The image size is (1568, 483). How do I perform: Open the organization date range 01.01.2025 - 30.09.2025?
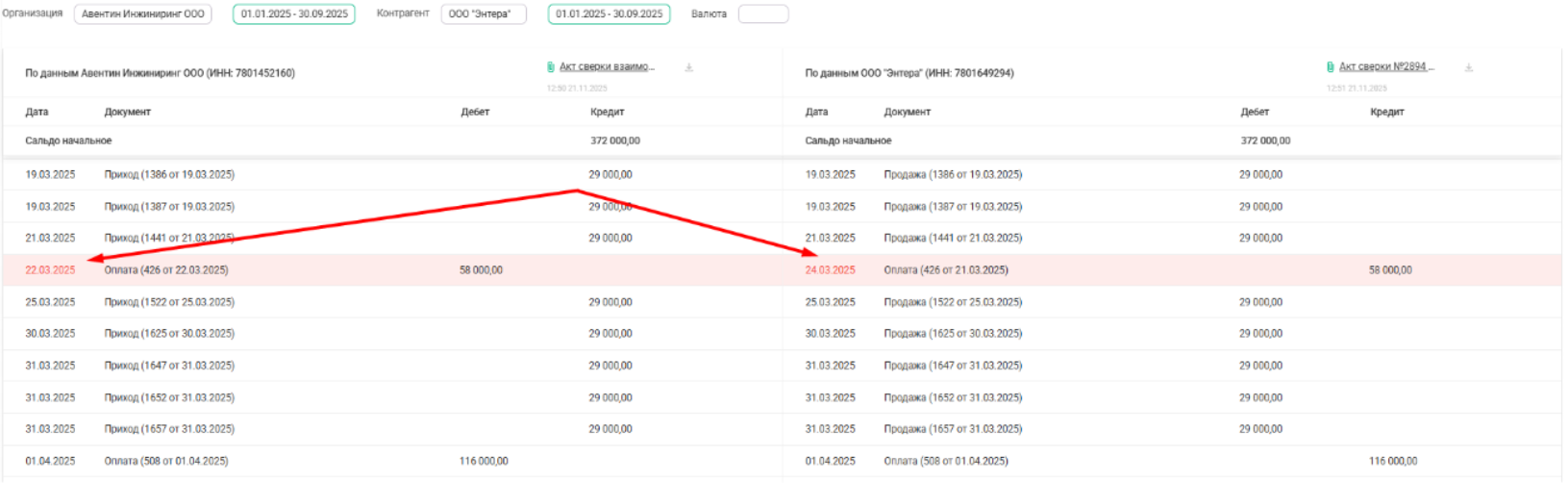click(x=294, y=14)
